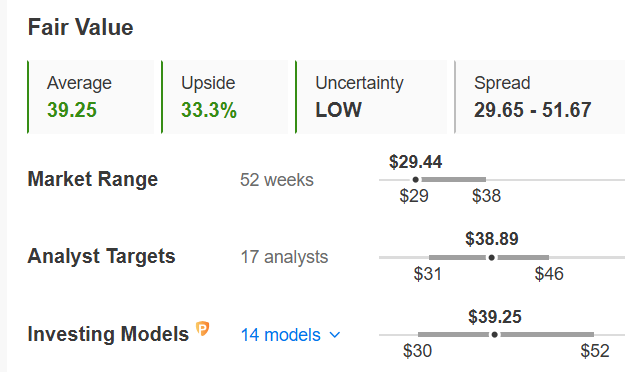Click the $38 upper market range label
This screenshot has height=372, width=625.
[x=486, y=196]
